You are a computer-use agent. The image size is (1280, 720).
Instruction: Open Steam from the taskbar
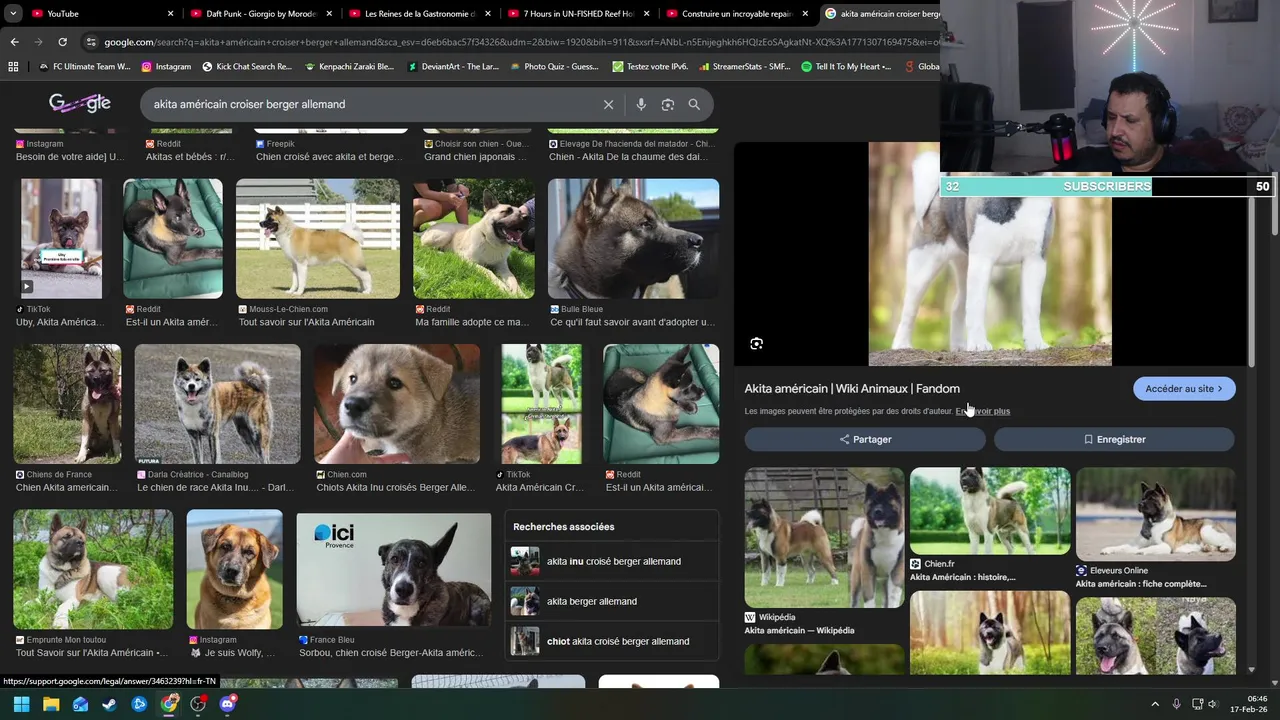pos(110,704)
